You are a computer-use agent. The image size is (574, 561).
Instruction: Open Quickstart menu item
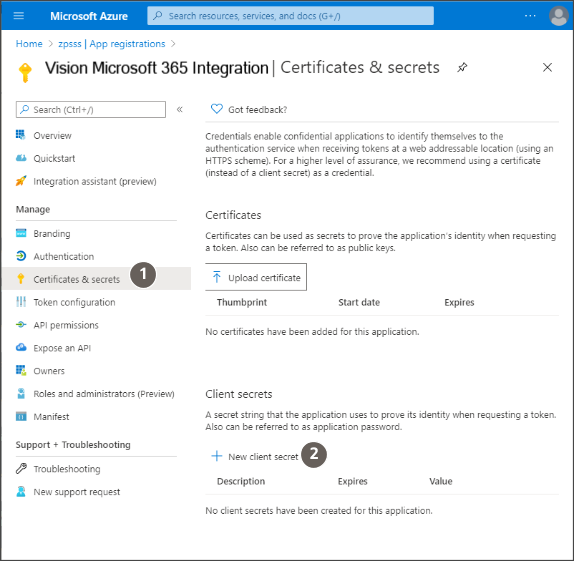tap(54, 158)
